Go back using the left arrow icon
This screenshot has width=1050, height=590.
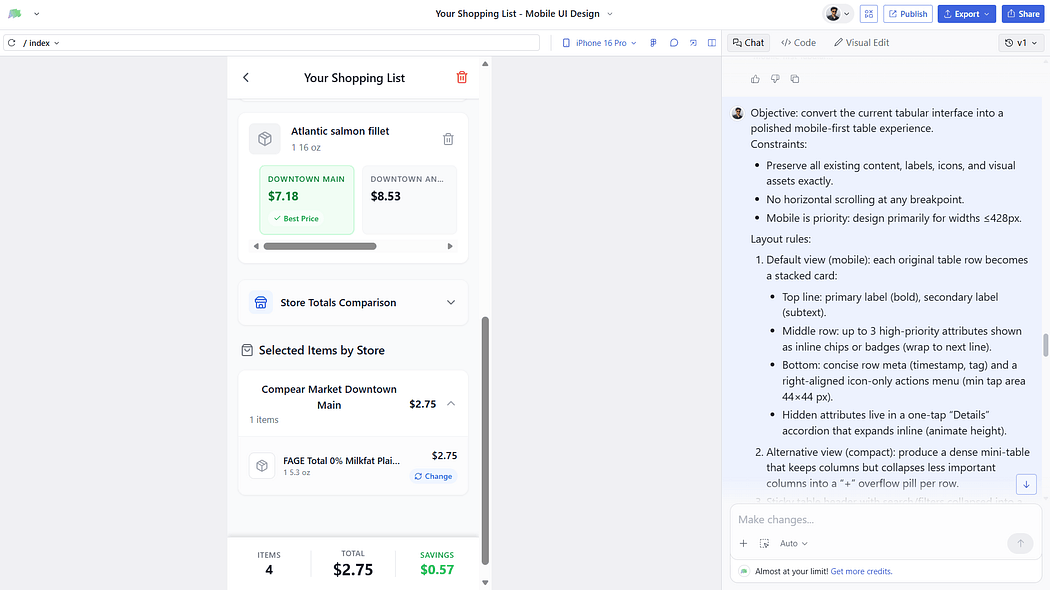[246, 78]
